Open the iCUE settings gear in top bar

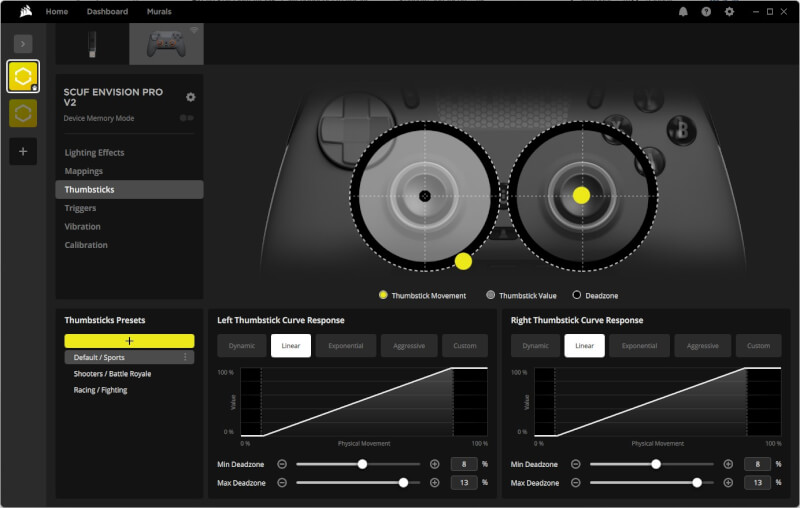pos(730,12)
